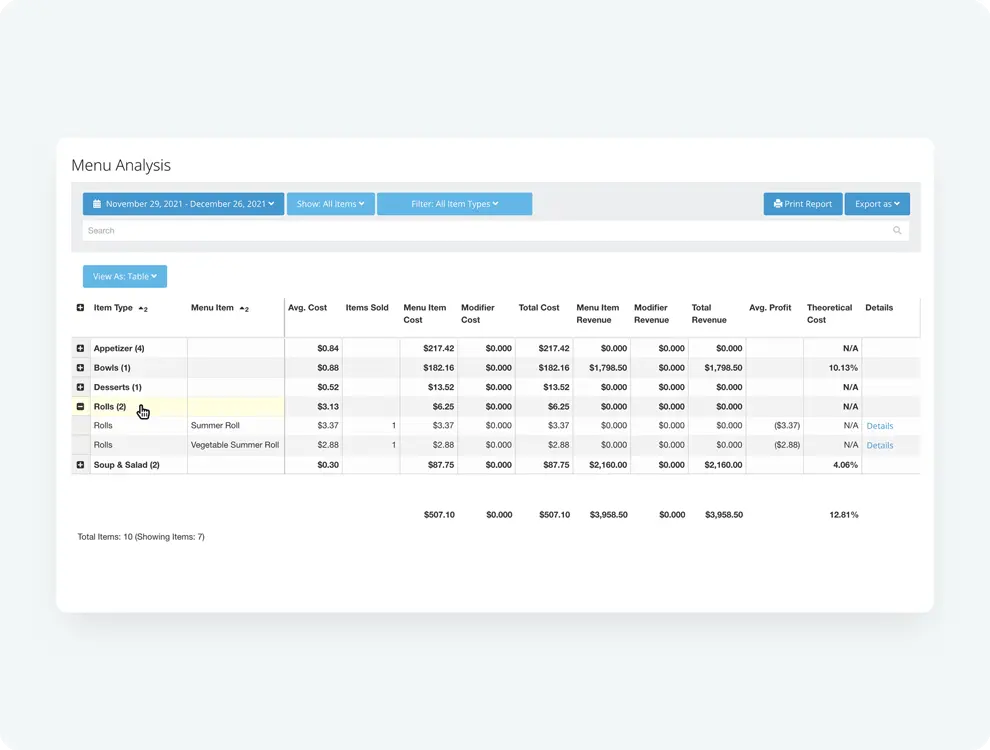This screenshot has height=750, width=990.
Task: Change the View As: Table option
Action: (125, 276)
